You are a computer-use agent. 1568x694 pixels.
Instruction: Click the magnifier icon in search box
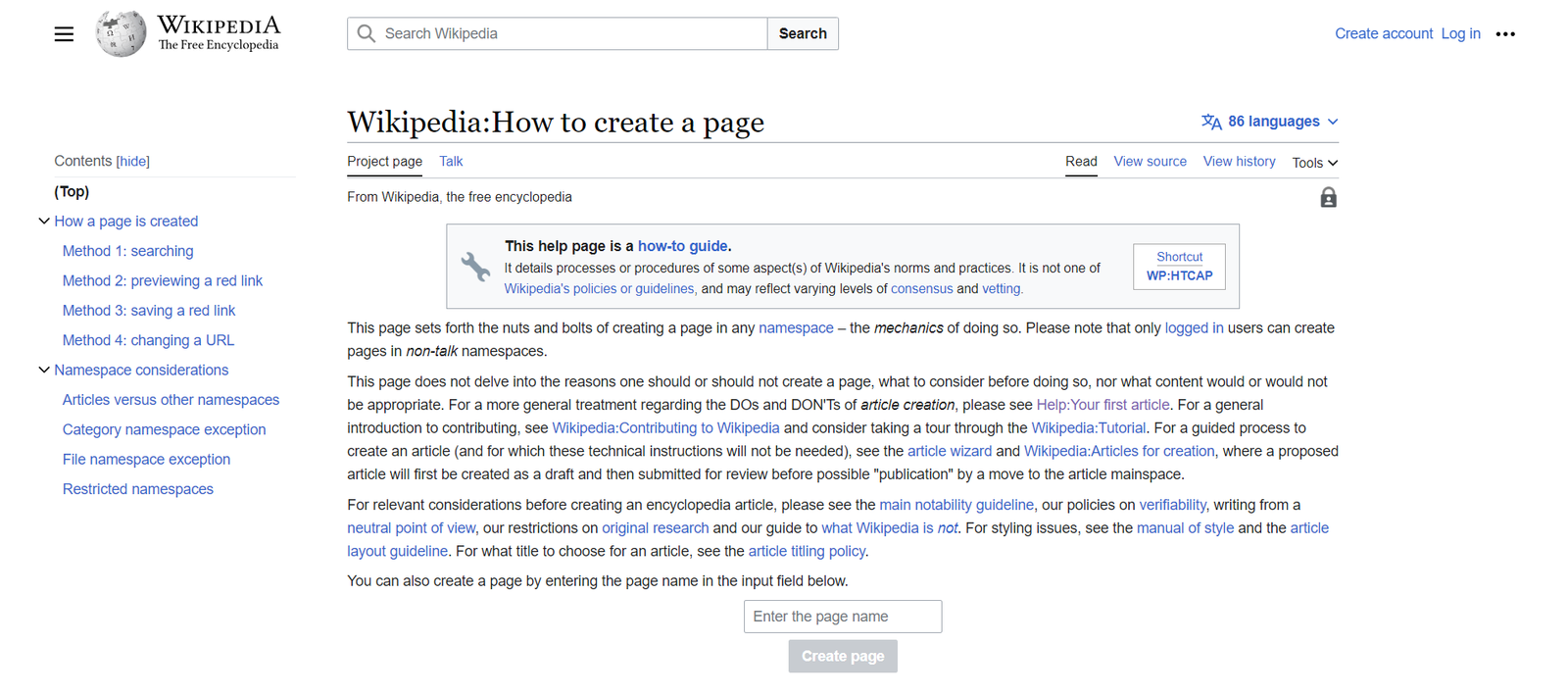click(x=367, y=33)
